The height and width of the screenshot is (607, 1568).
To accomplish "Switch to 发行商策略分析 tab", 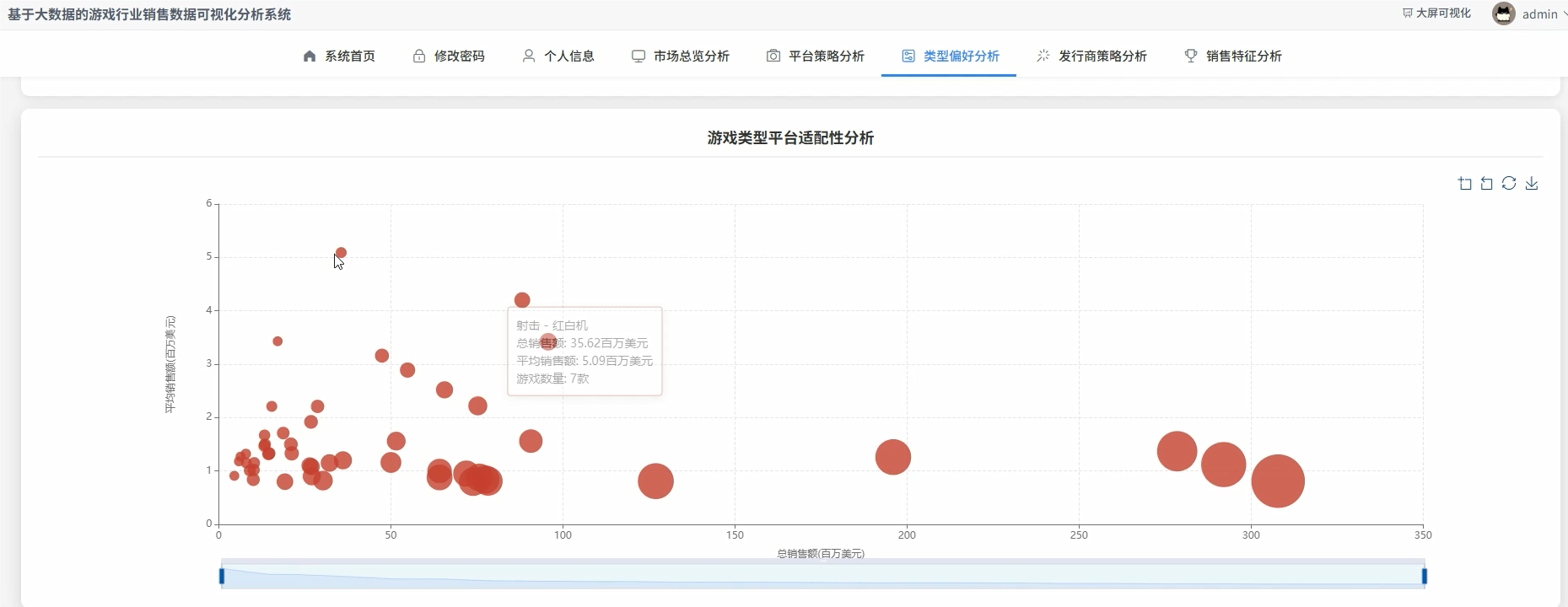I will (1091, 56).
